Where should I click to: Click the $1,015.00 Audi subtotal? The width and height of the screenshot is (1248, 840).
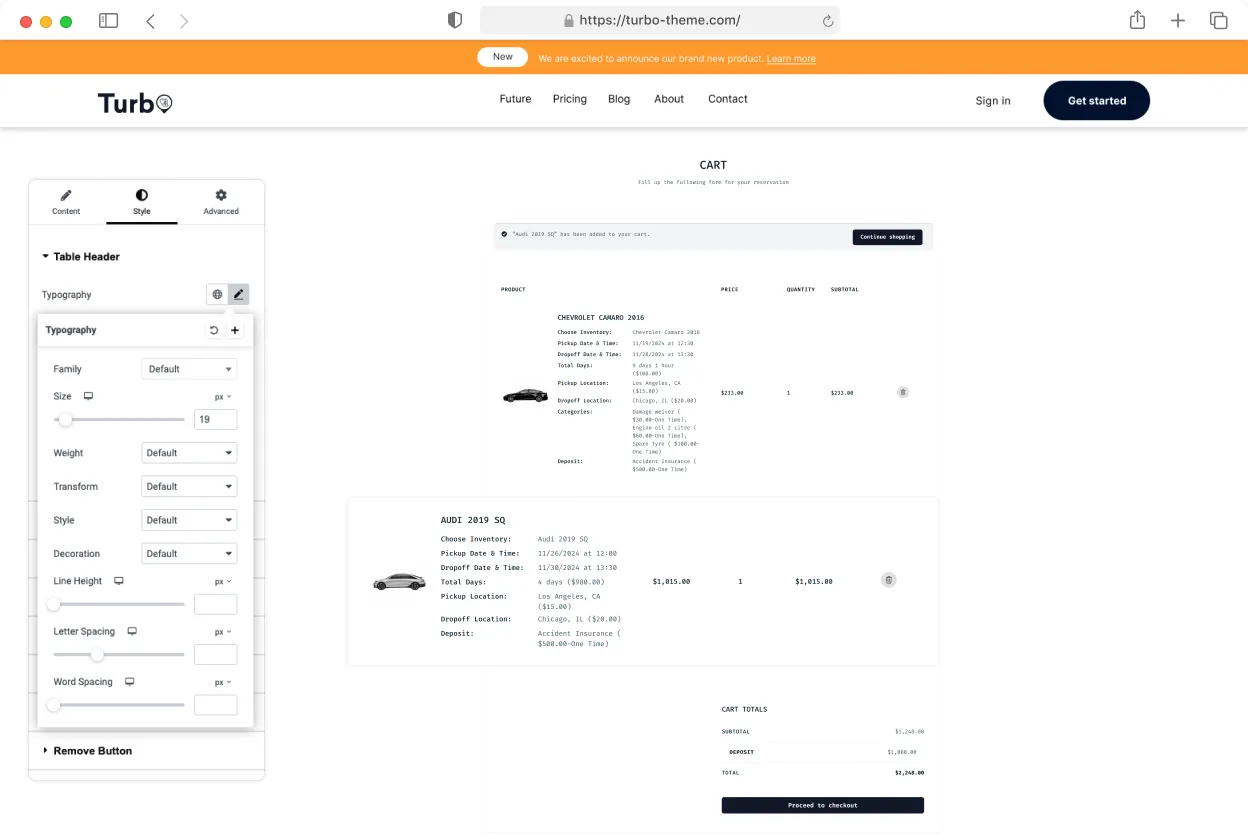[x=814, y=581]
